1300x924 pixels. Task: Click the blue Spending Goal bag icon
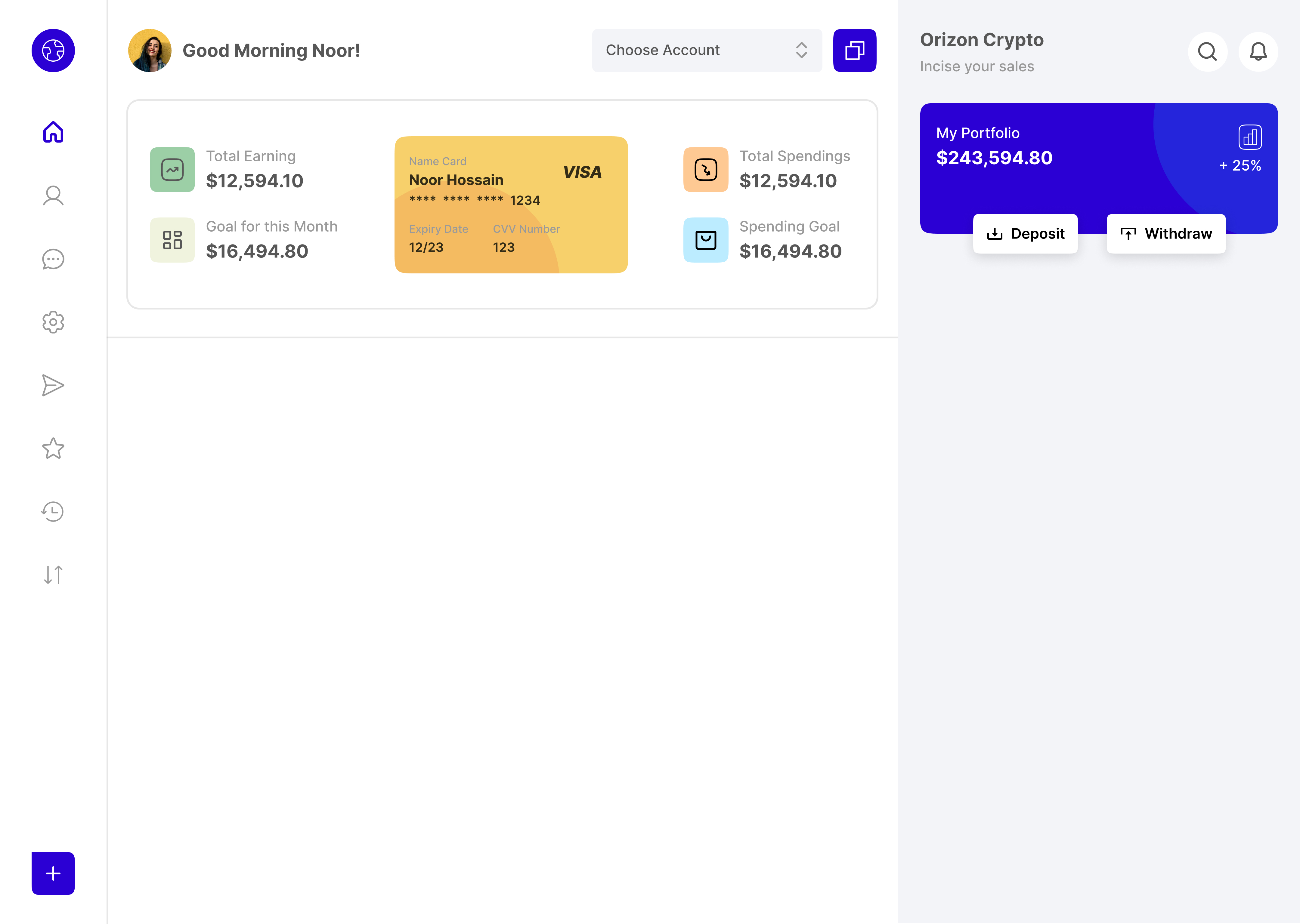tap(706, 240)
